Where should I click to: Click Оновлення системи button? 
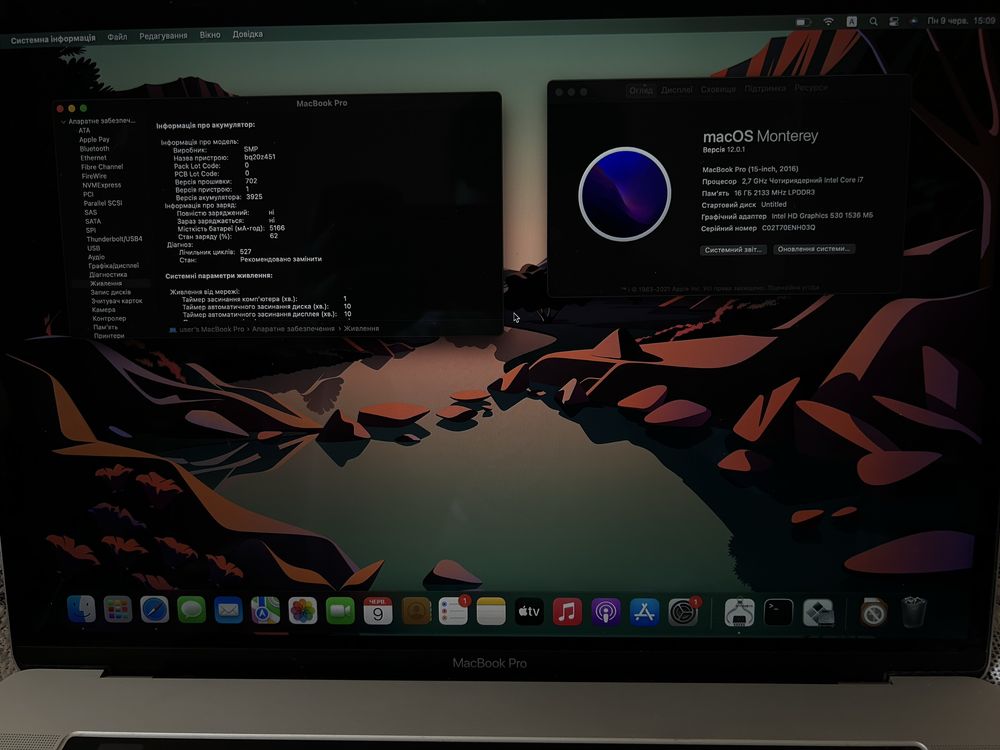point(813,249)
